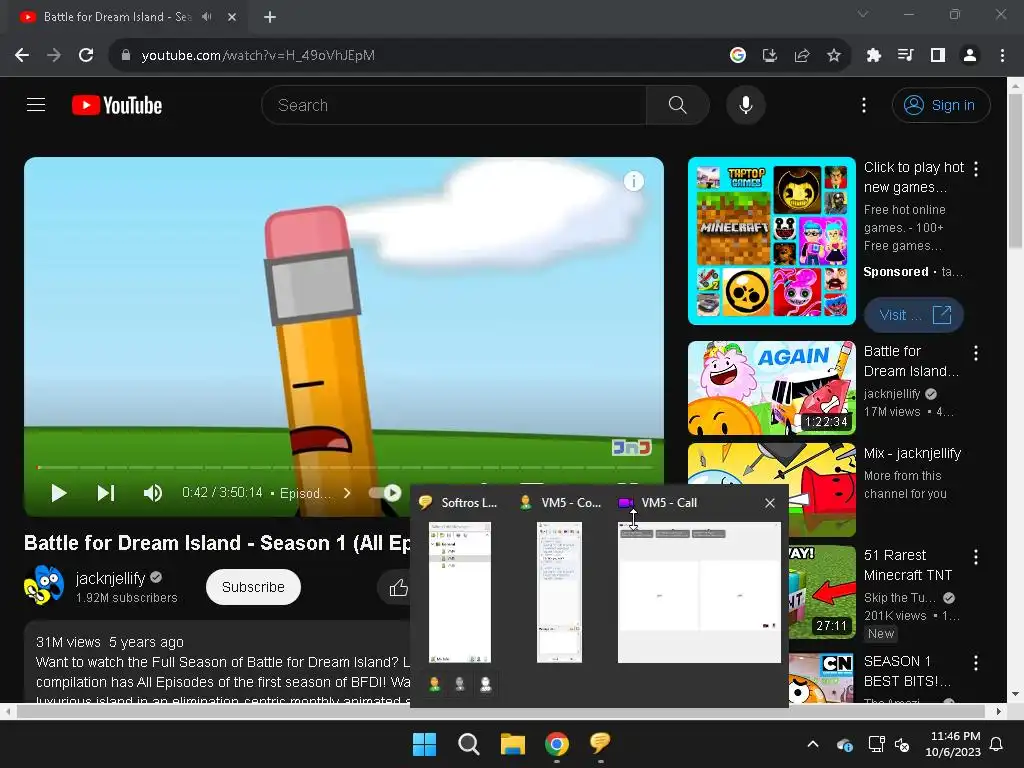Click Visit button on sponsored ad

(x=914, y=315)
